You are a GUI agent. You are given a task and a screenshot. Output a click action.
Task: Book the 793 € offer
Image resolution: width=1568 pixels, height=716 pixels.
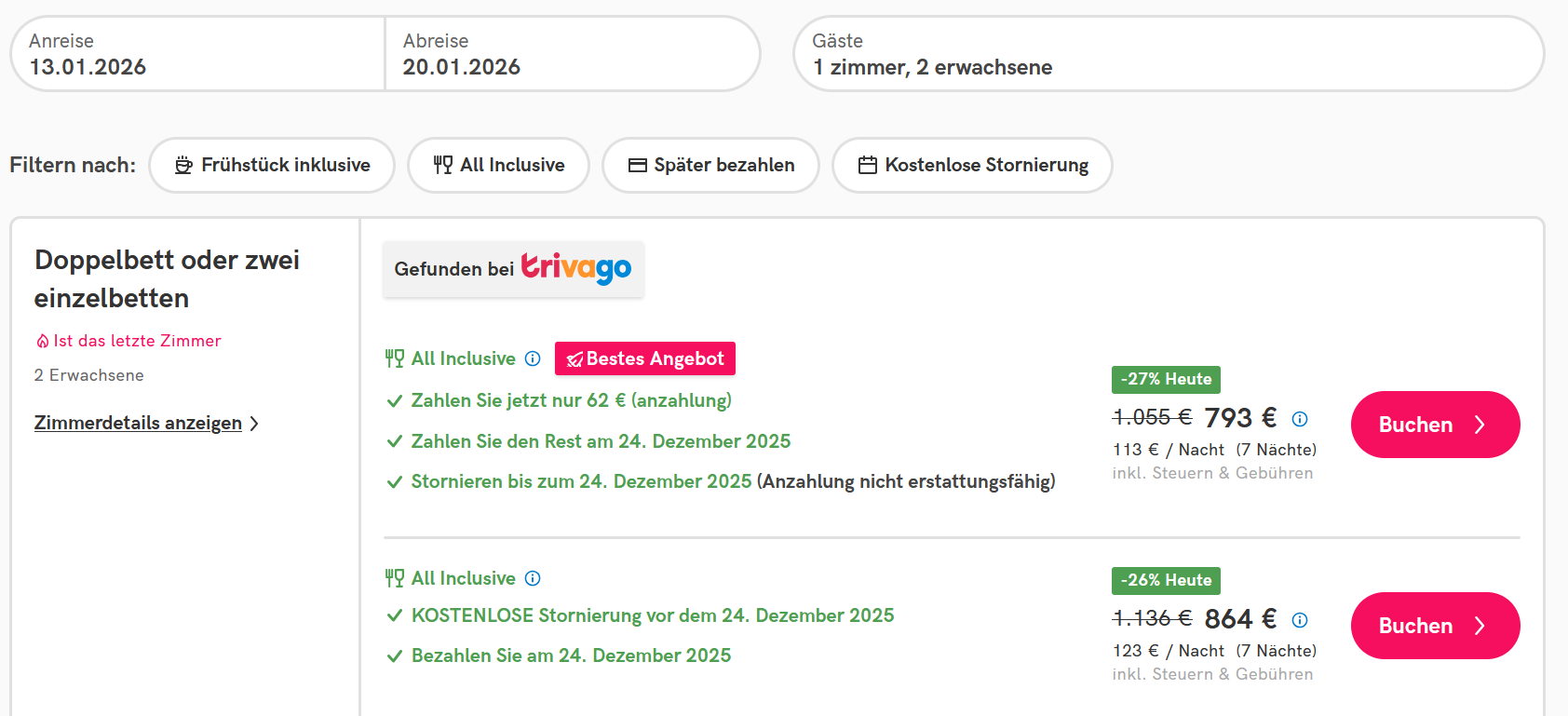[x=1435, y=425]
